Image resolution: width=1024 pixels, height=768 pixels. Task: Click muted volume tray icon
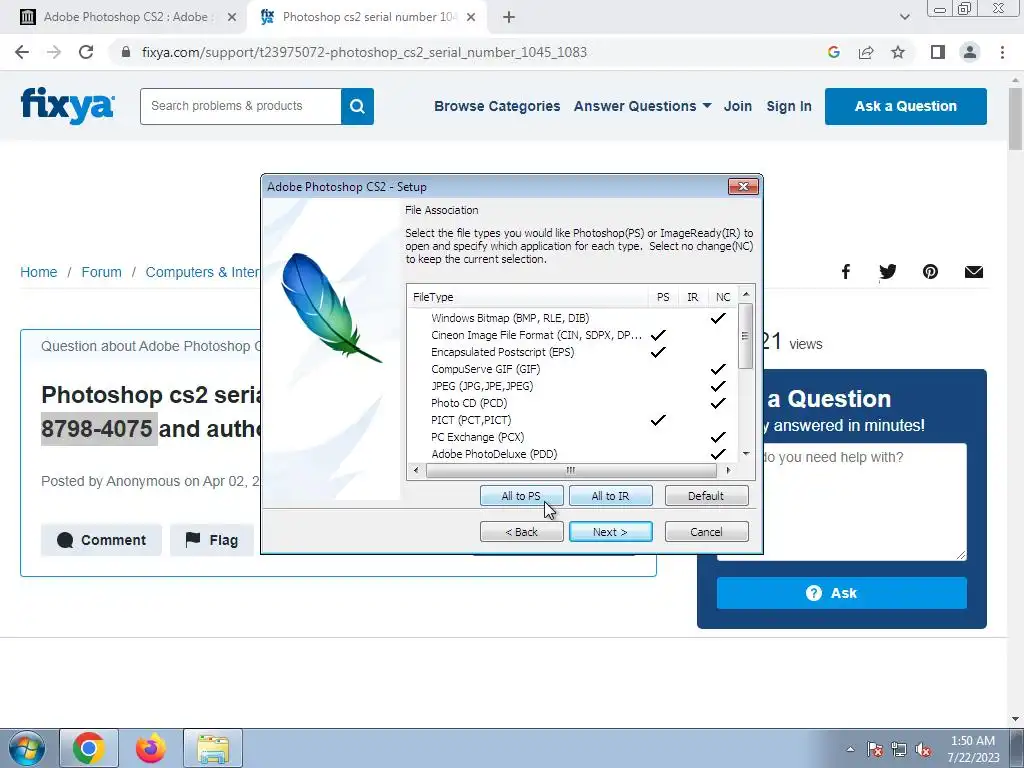[x=923, y=749]
